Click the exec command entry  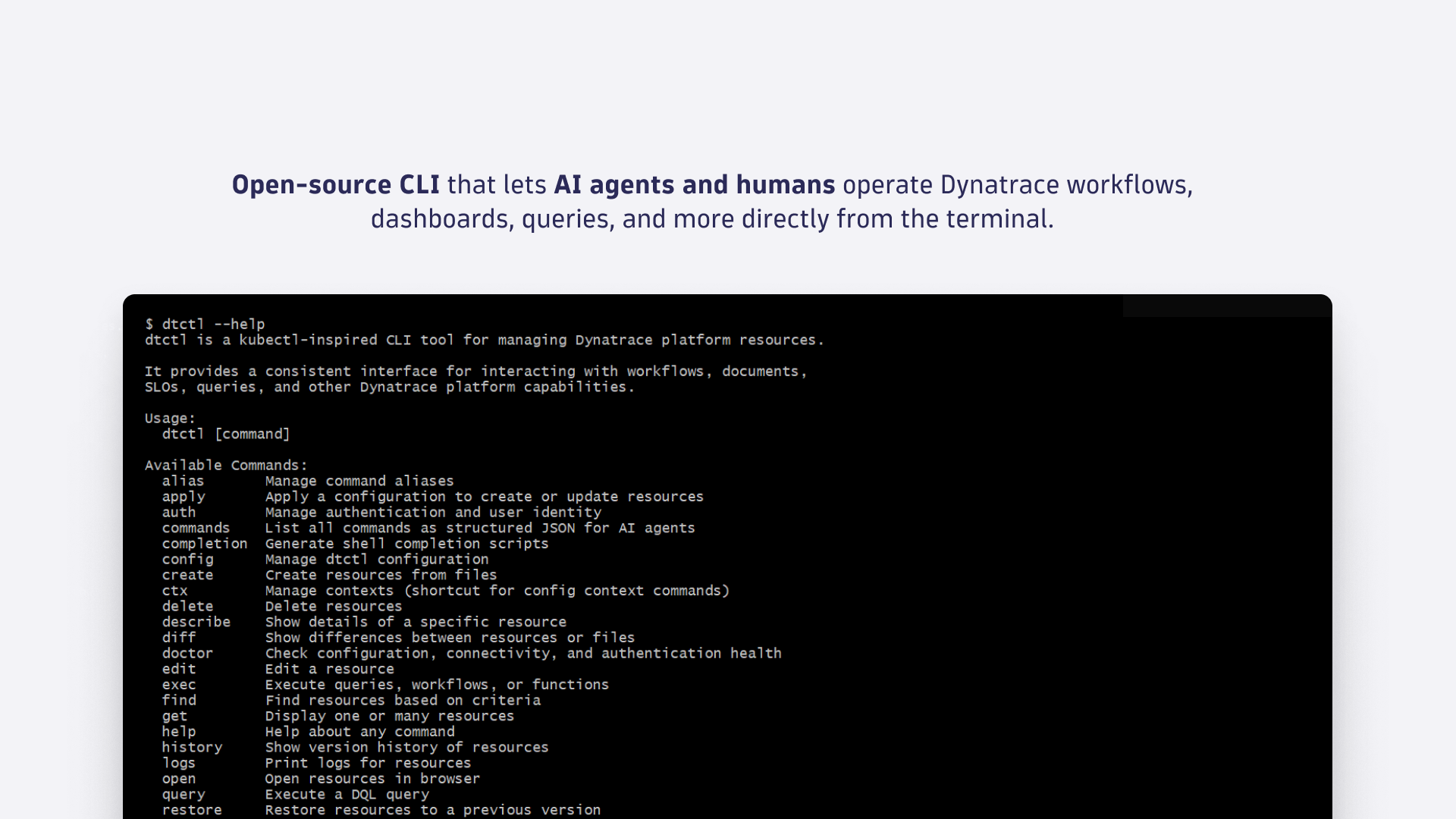coord(179,684)
